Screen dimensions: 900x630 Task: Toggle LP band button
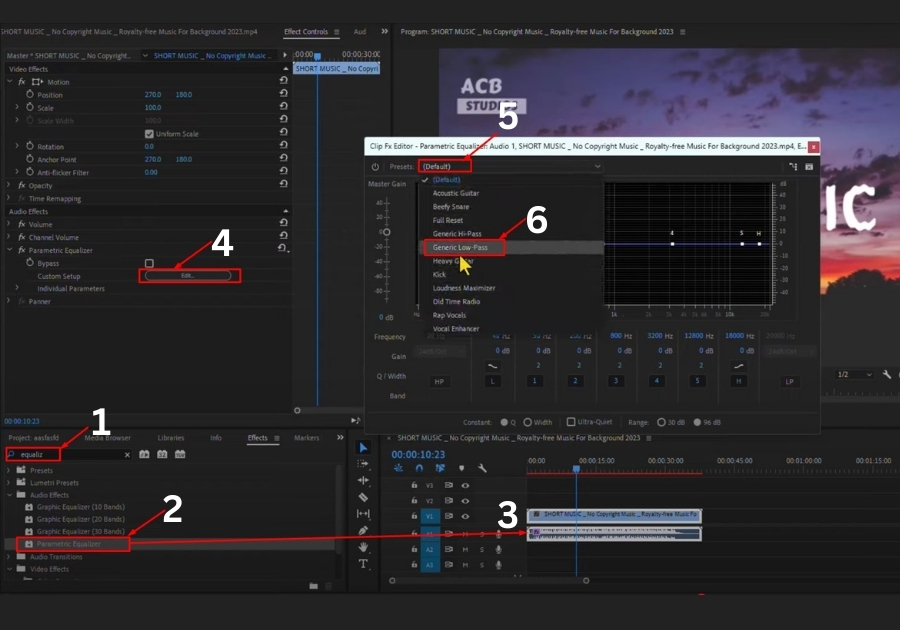point(790,382)
